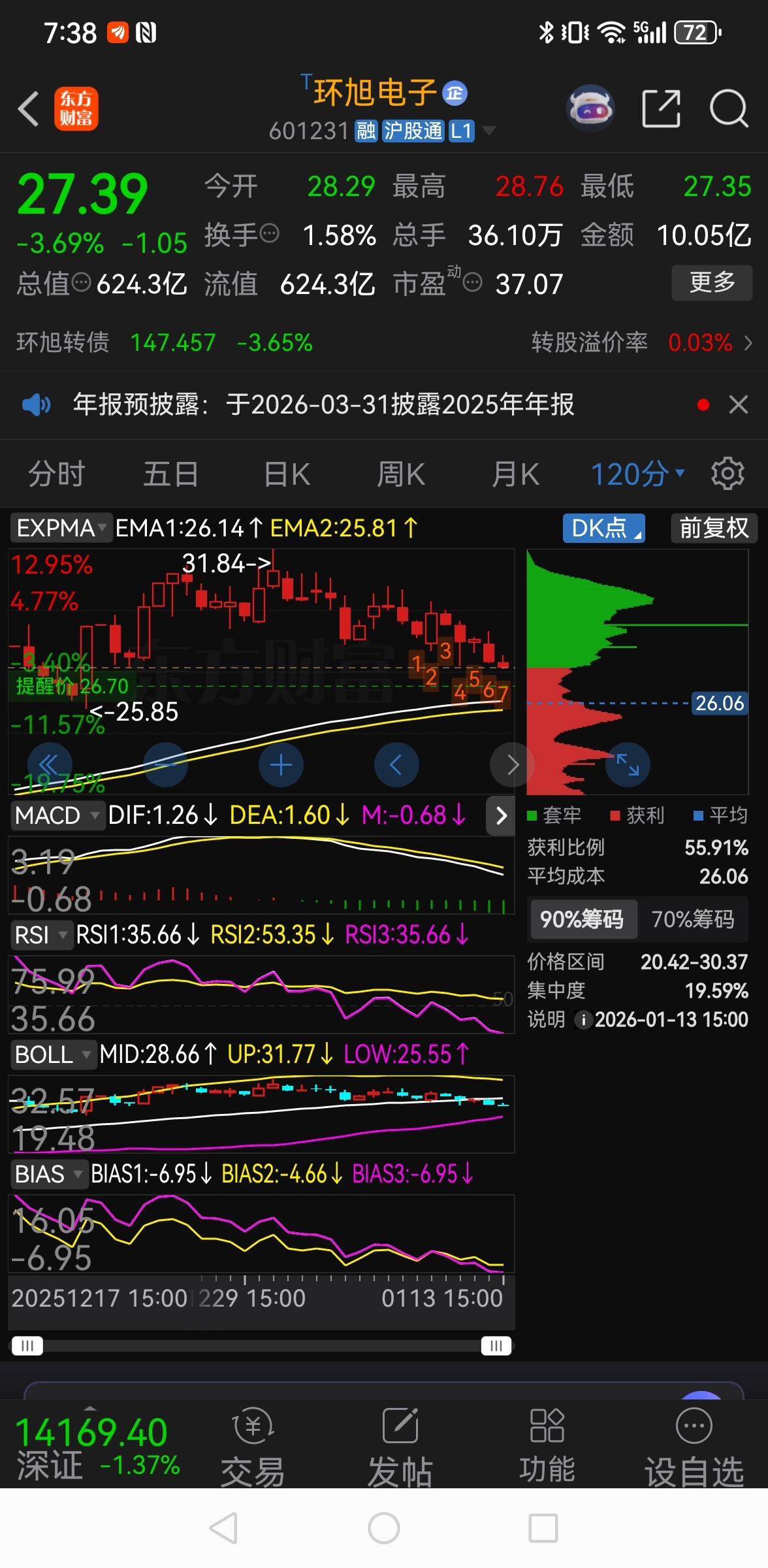768x1568 pixels.
Task: Tap the speaker announcement icon
Action: [x=36, y=405]
